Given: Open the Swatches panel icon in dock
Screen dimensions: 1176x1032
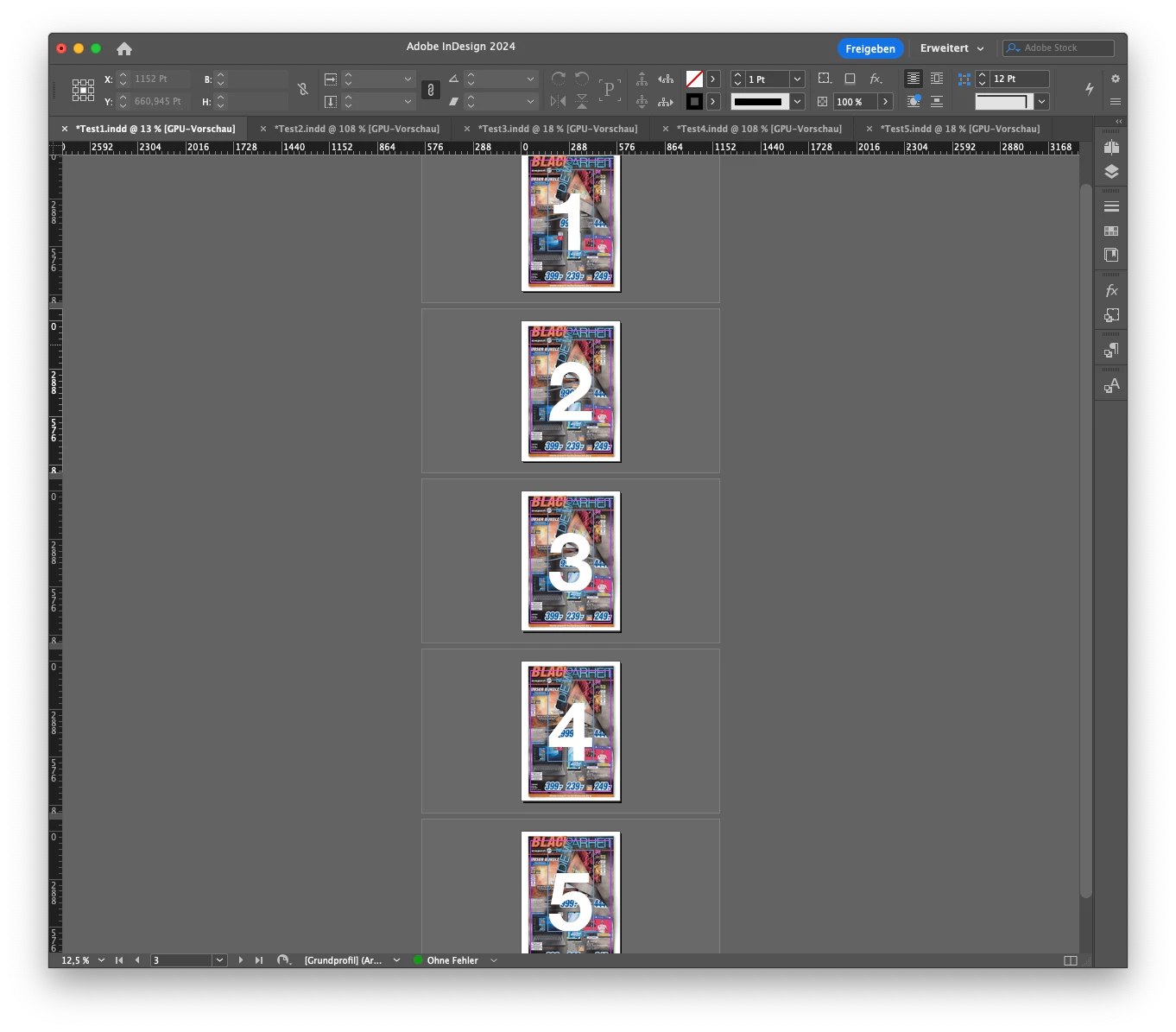Looking at the screenshot, I should (1111, 231).
